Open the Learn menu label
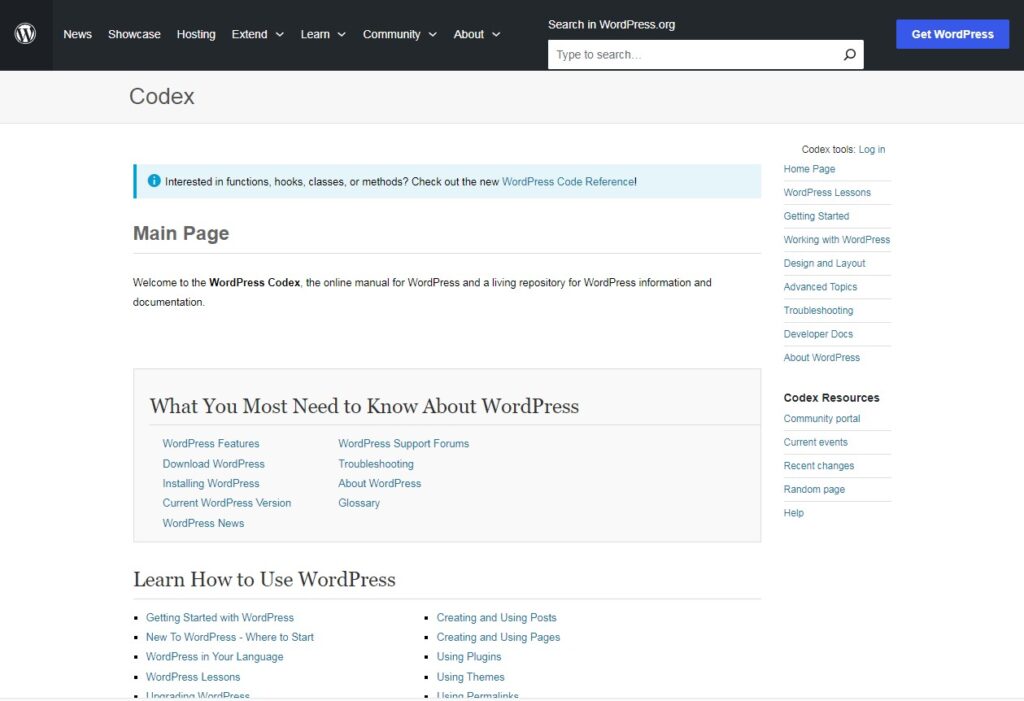The image size is (1024, 701). pyautogui.click(x=315, y=34)
